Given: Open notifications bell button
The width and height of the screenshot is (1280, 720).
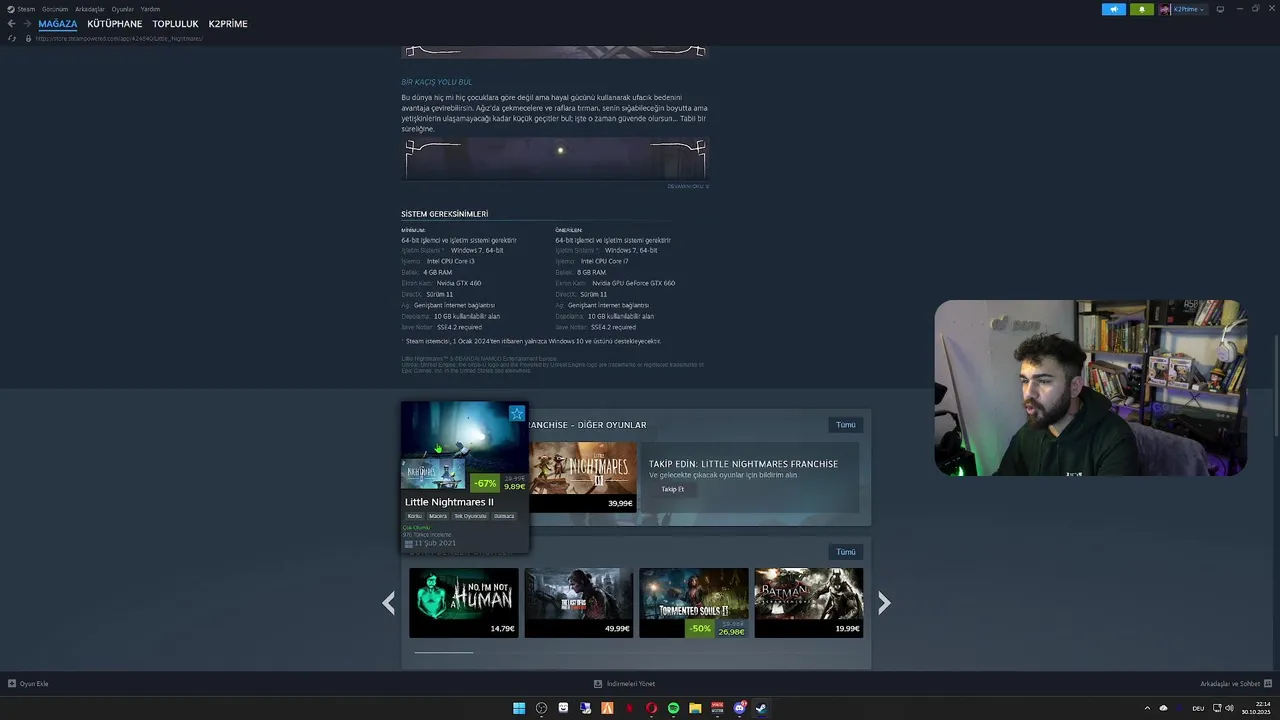Looking at the screenshot, I should coord(1141,9).
